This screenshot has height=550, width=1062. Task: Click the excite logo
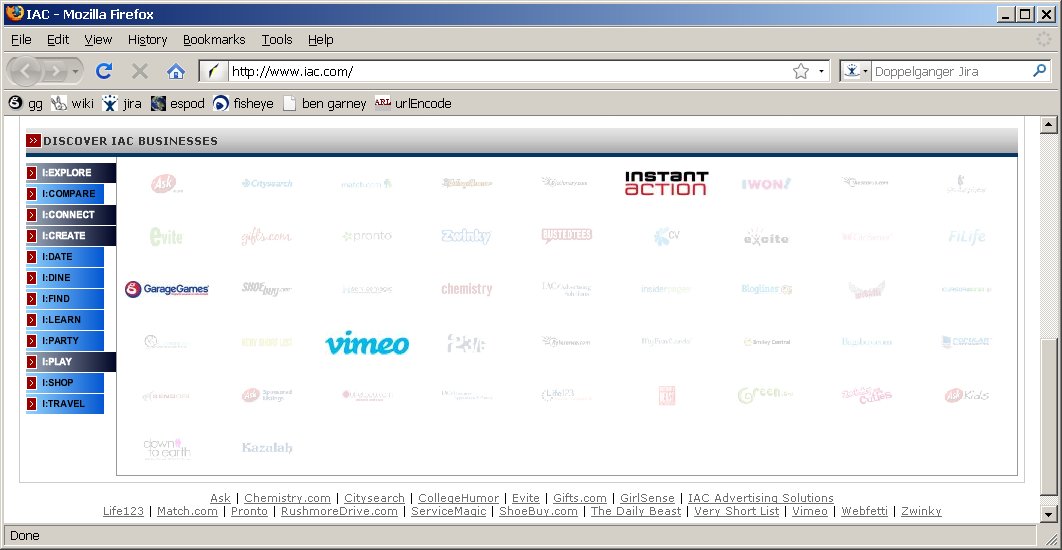click(x=766, y=237)
